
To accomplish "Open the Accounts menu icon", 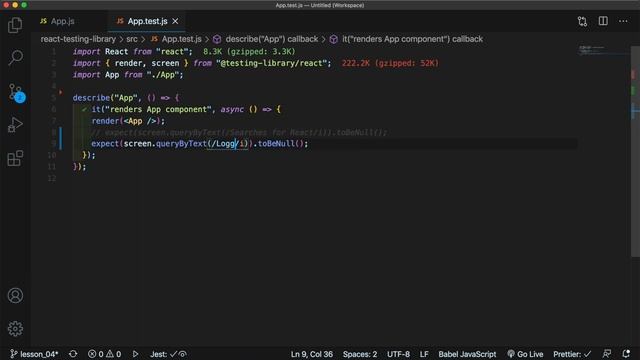I will click(15, 296).
